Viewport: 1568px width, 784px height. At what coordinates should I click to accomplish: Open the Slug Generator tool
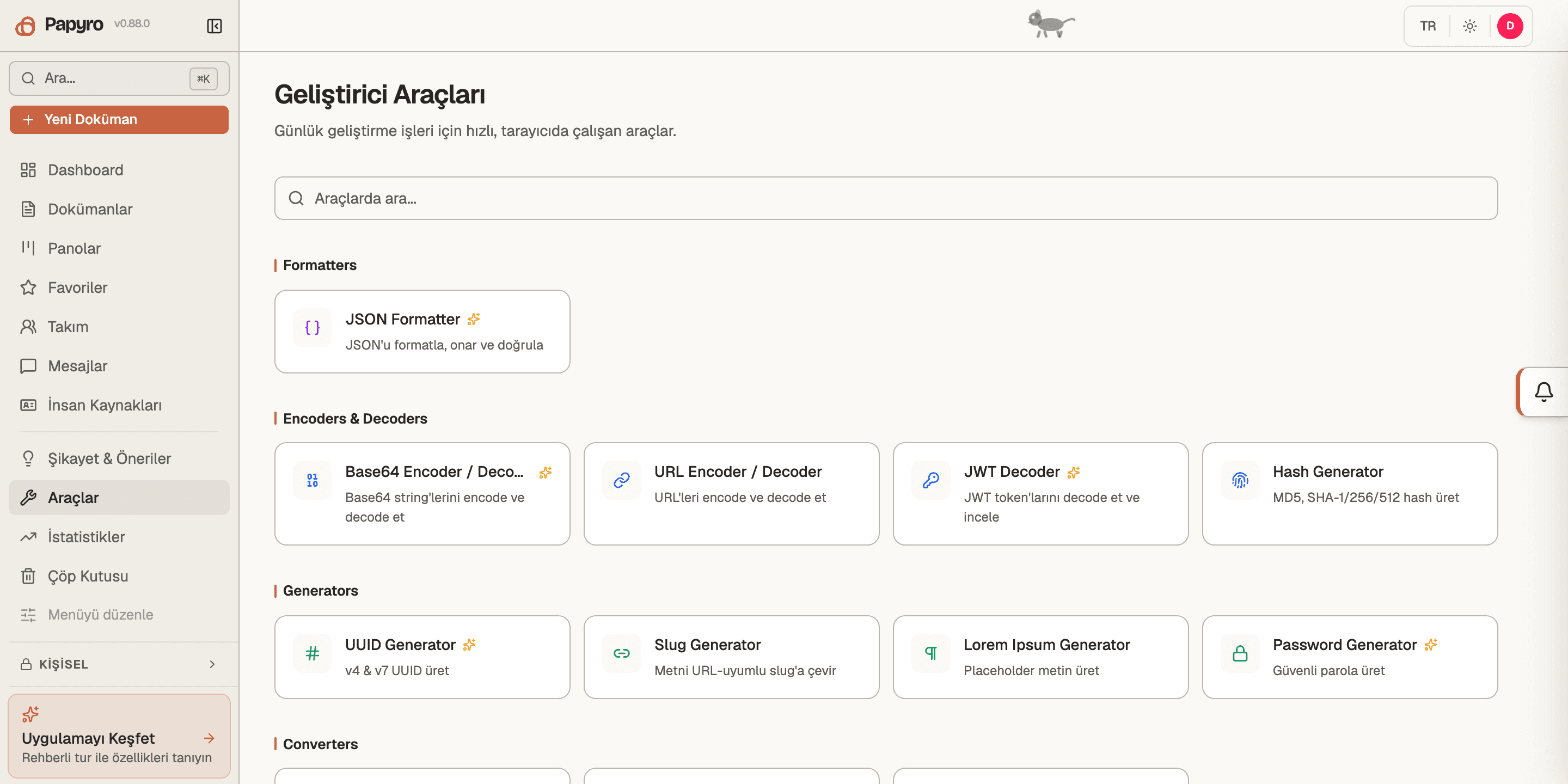coord(731,657)
